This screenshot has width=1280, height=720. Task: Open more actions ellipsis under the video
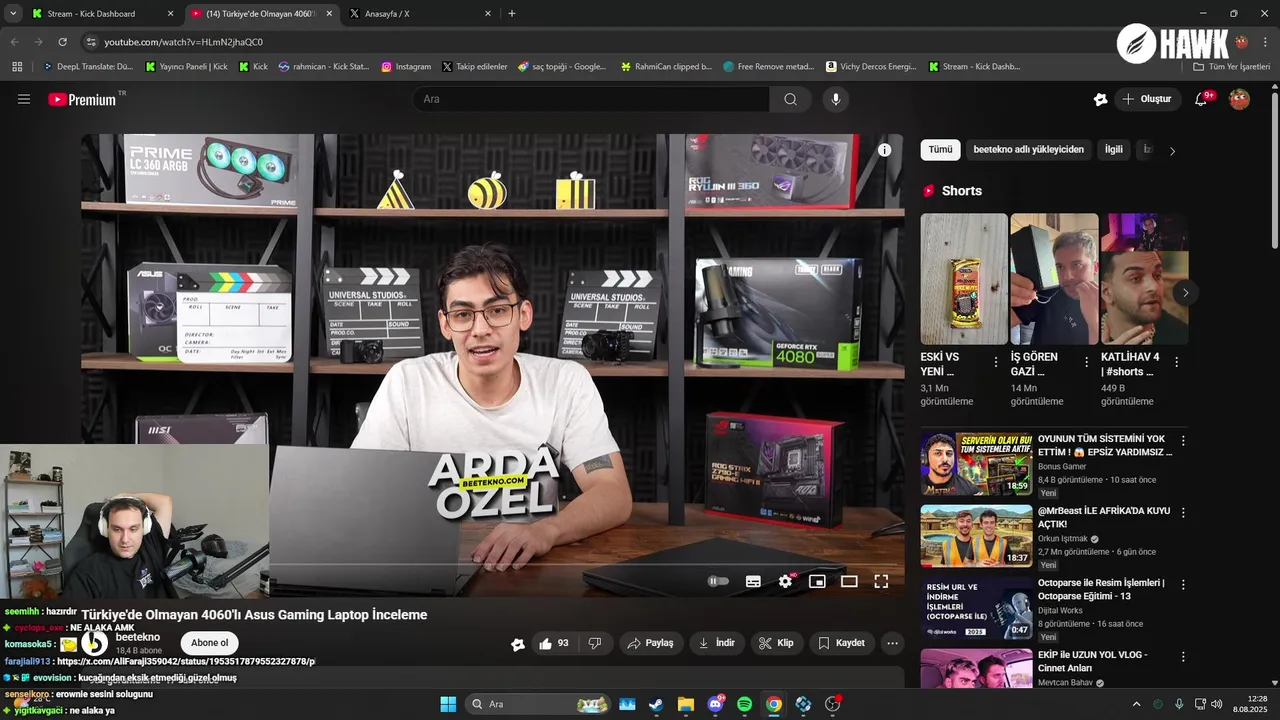[x=893, y=643]
